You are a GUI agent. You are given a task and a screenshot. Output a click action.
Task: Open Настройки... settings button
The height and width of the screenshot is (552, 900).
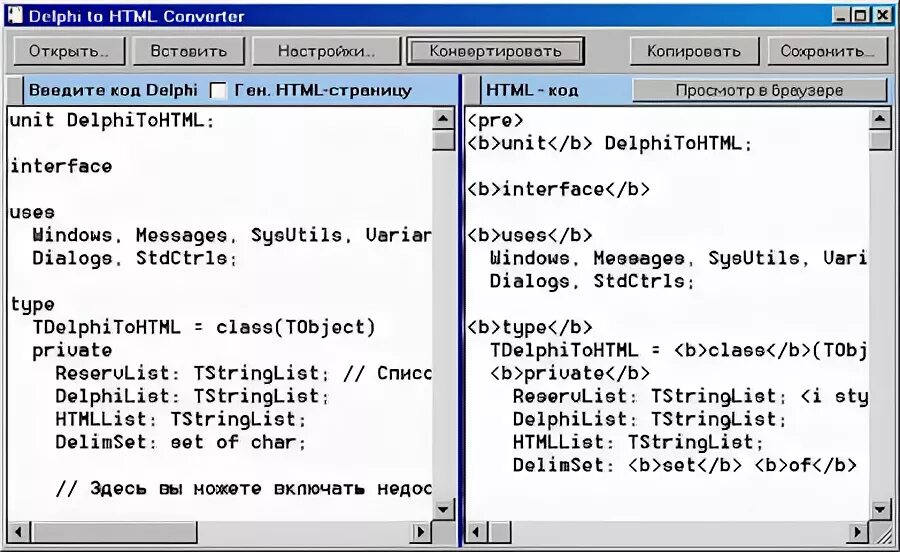coord(326,51)
